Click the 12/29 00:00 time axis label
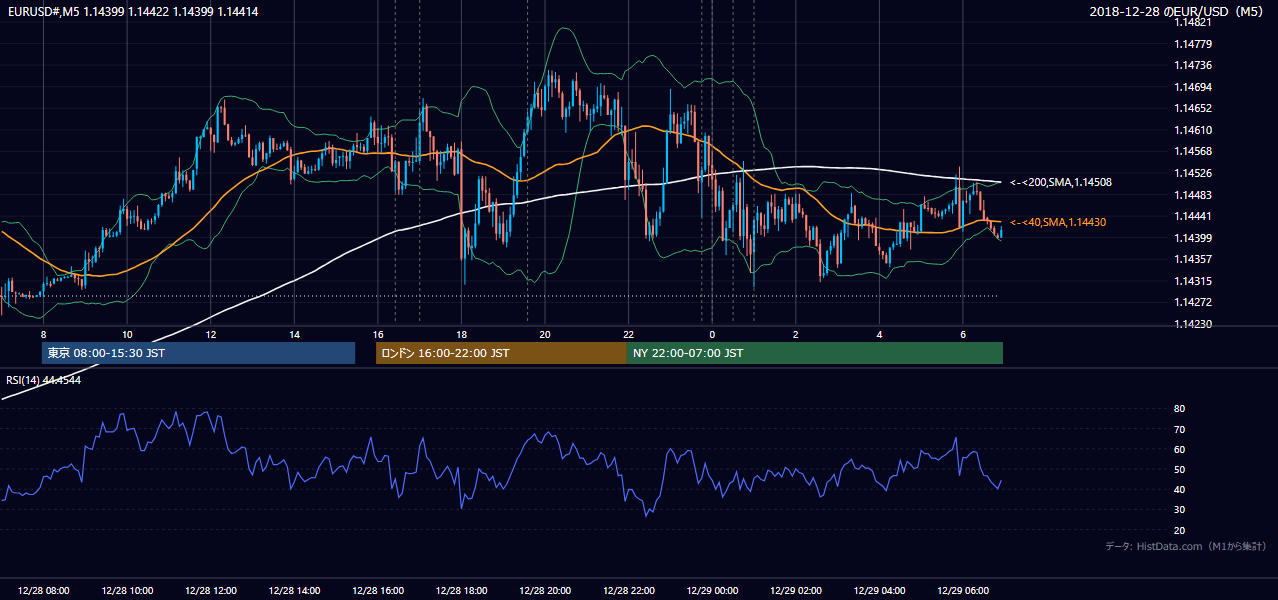Viewport: 1278px width, 600px height. pos(712,591)
